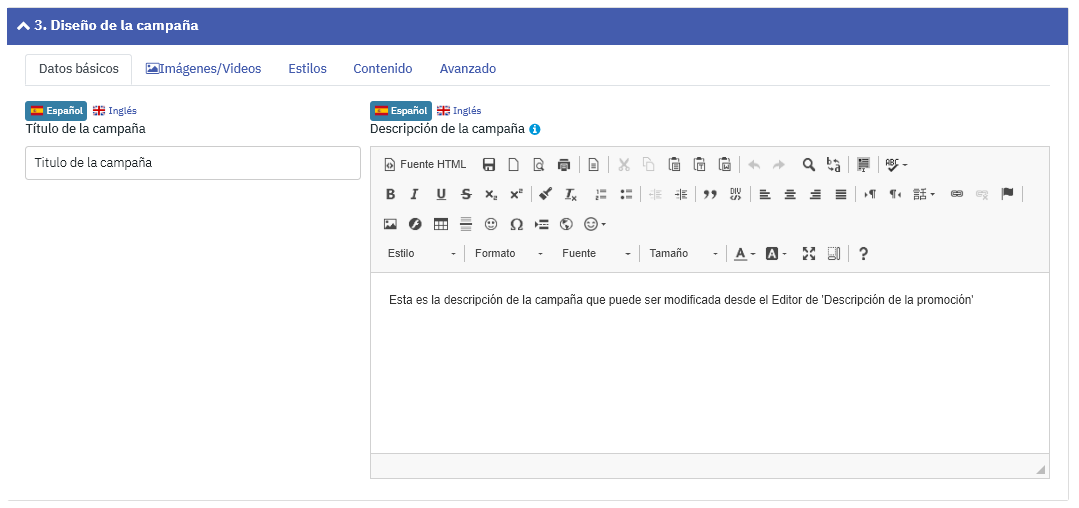The height and width of the screenshot is (508, 1079).
Task: Align text left
Action: tap(765, 194)
